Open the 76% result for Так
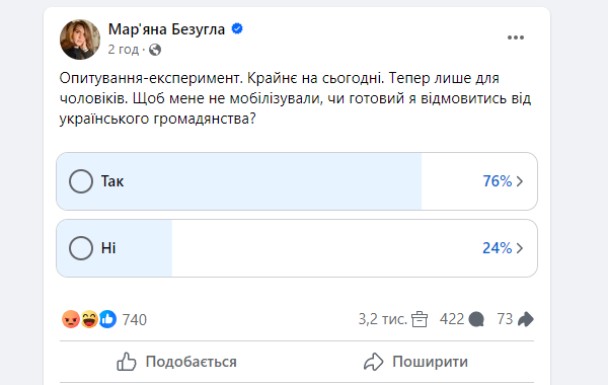The height and width of the screenshot is (385, 608). click(497, 181)
